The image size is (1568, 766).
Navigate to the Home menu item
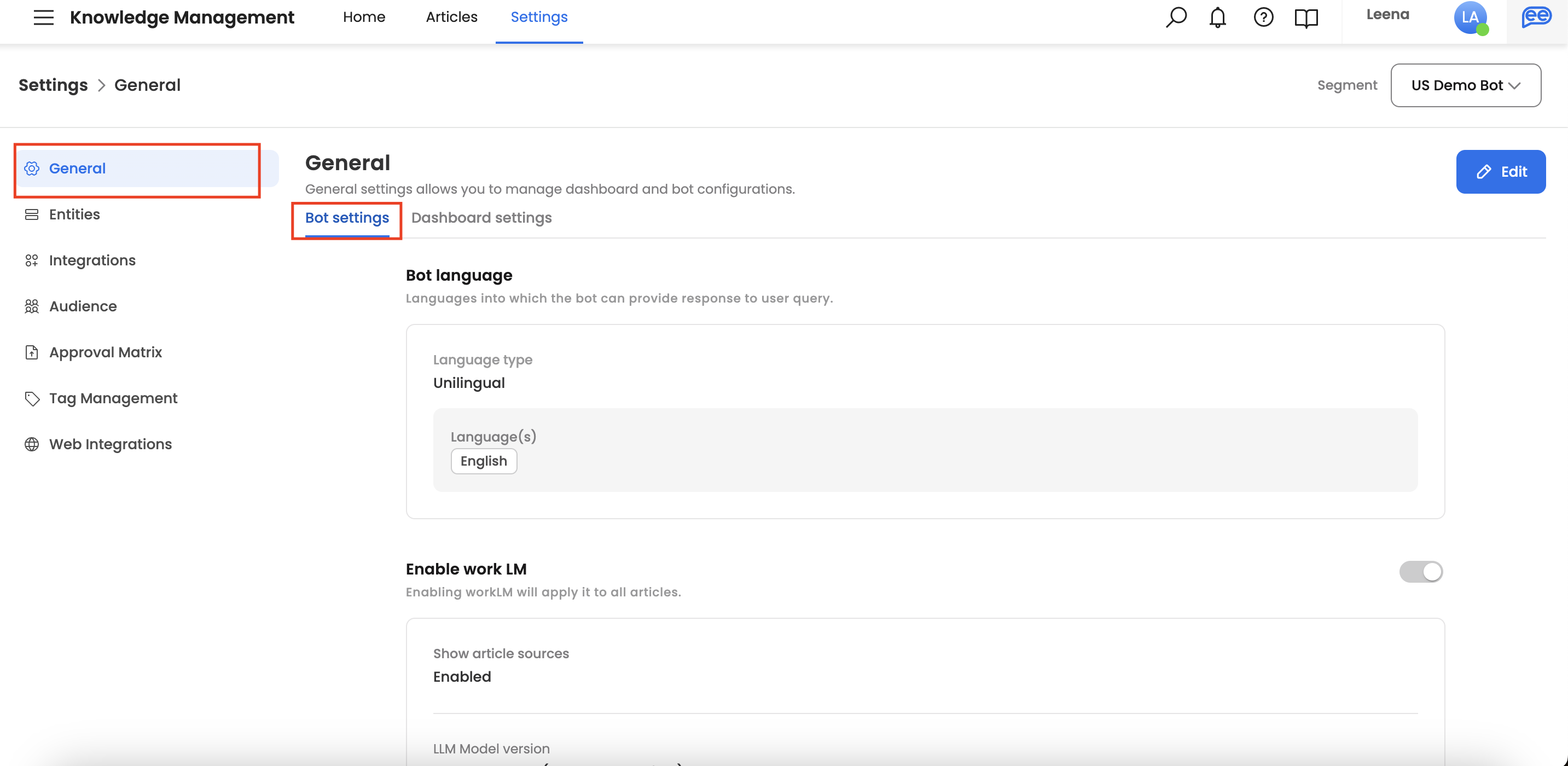point(363,17)
